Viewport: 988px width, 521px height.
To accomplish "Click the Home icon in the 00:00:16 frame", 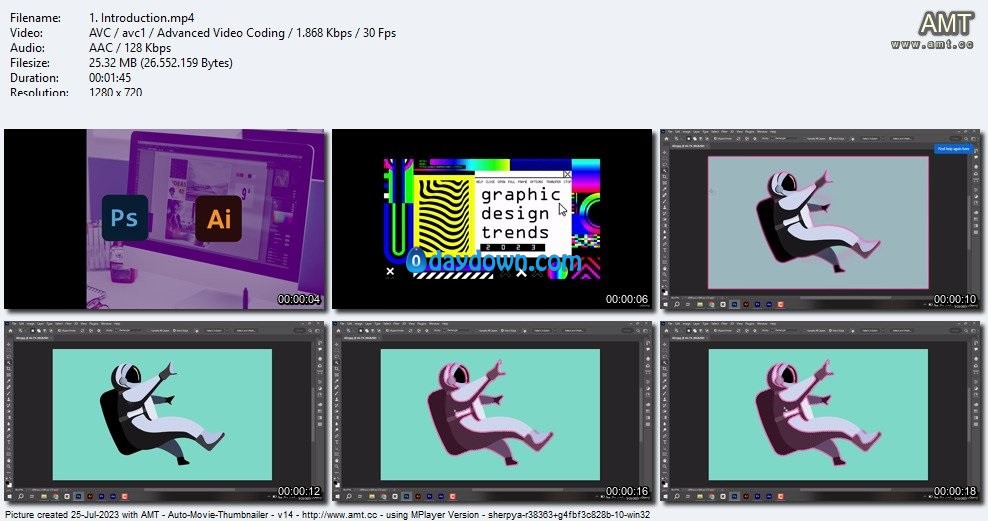I will click(x=338, y=331).
